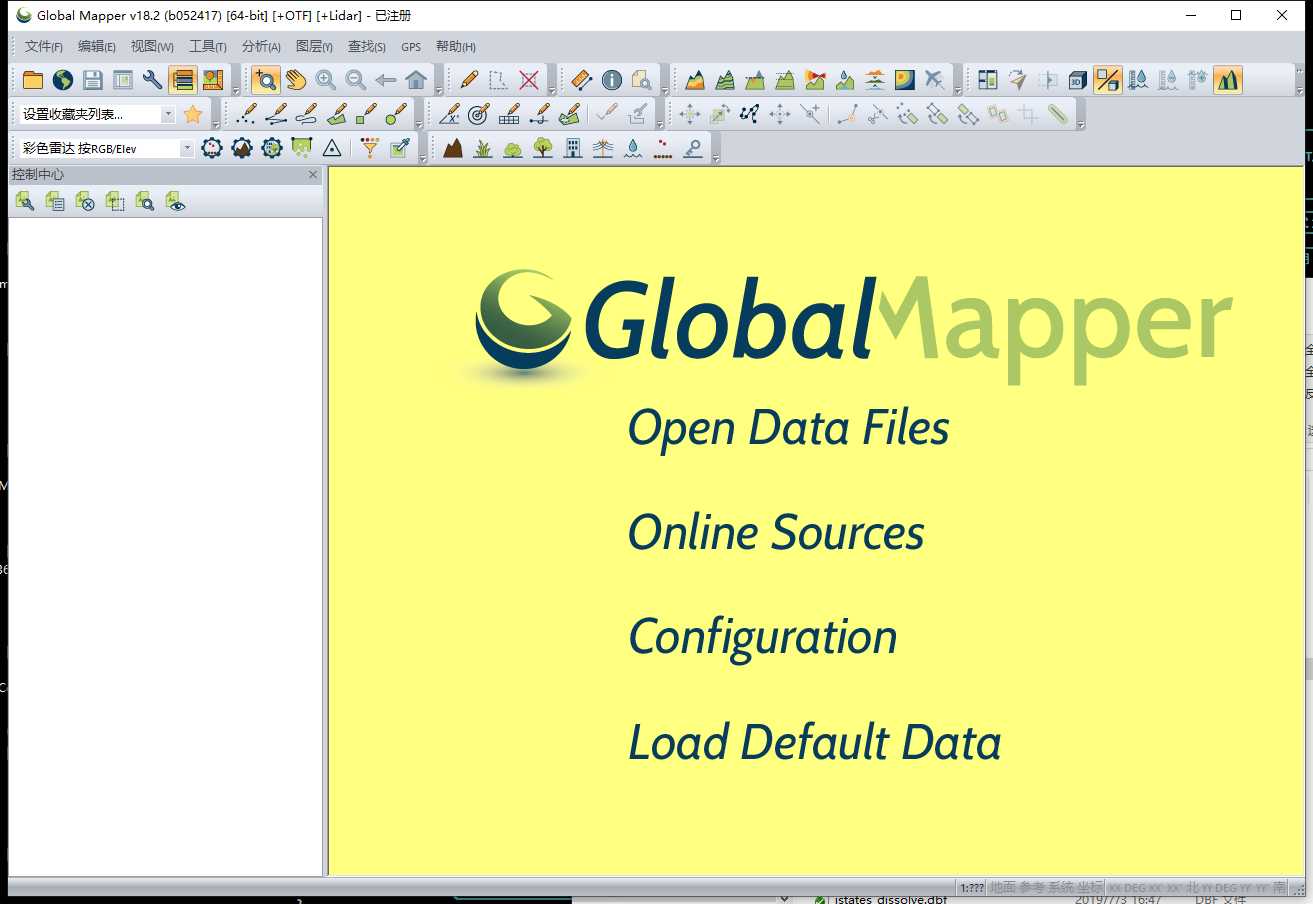The width and height of the screenshot is (1313, 904).
Task: Select the feature info tool icon
Action: pyautogui.click(x=612, y=80)
